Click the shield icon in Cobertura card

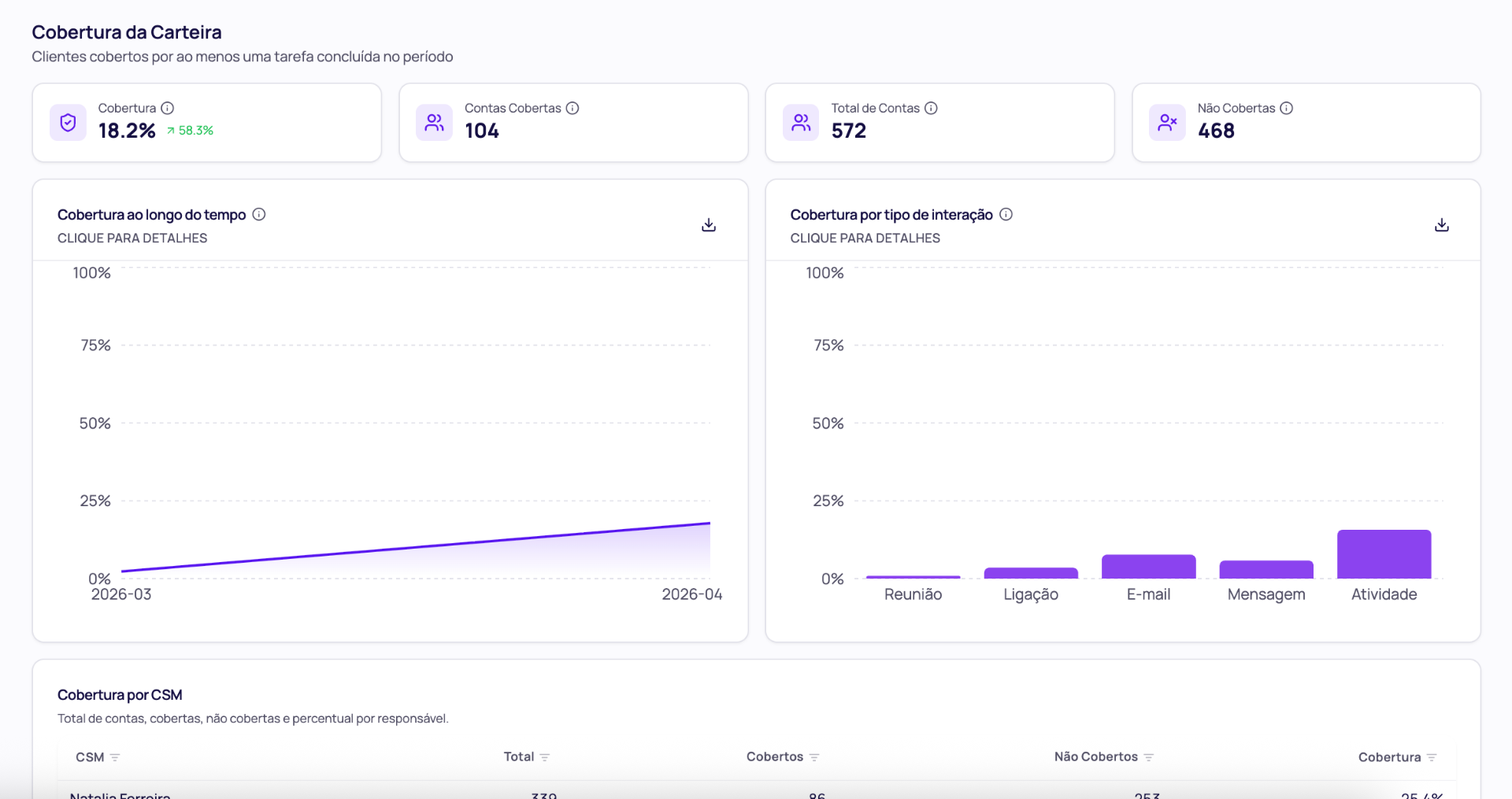coord(68,123)
